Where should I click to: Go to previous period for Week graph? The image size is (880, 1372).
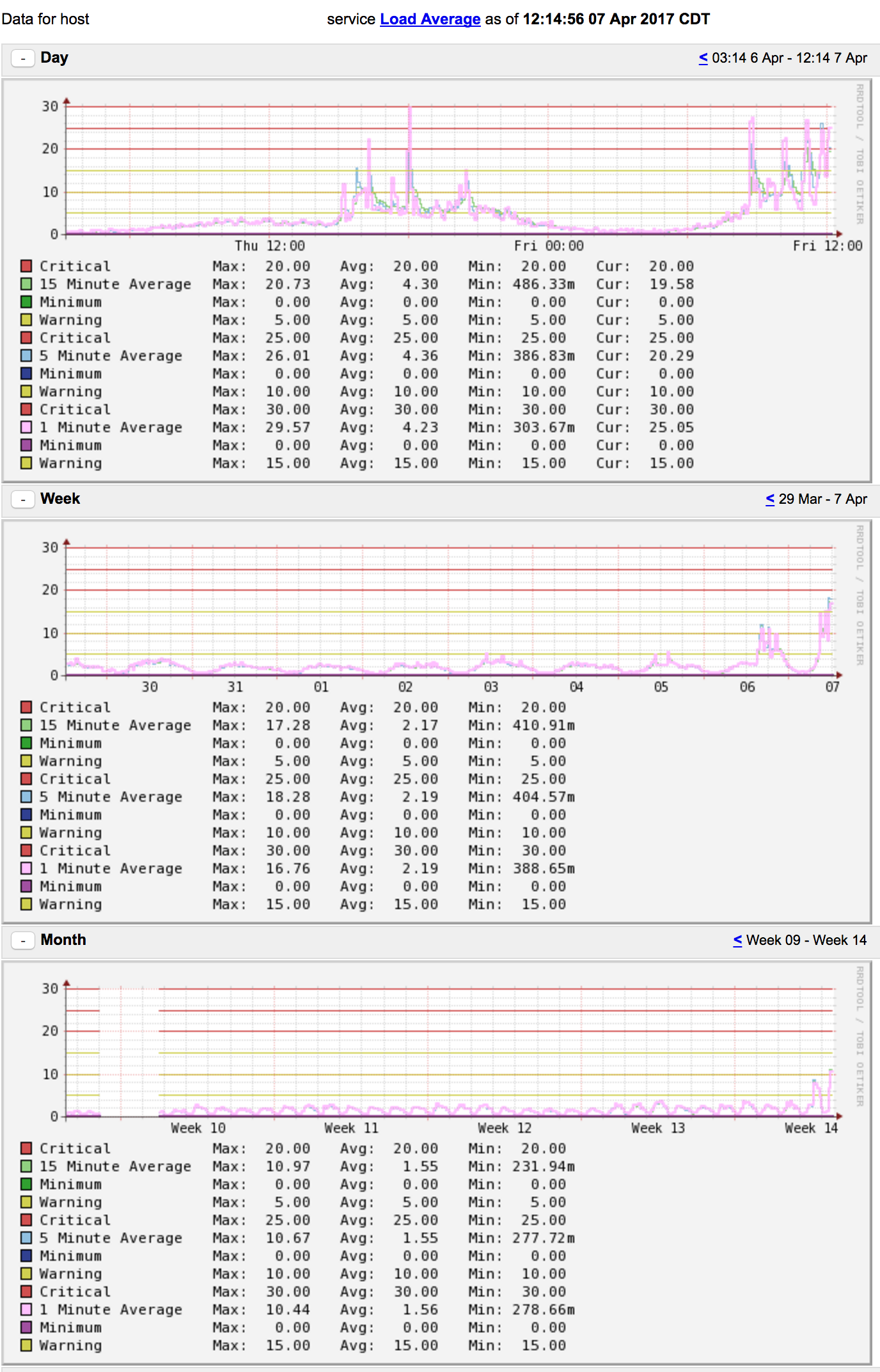click(x=770, y=499)
